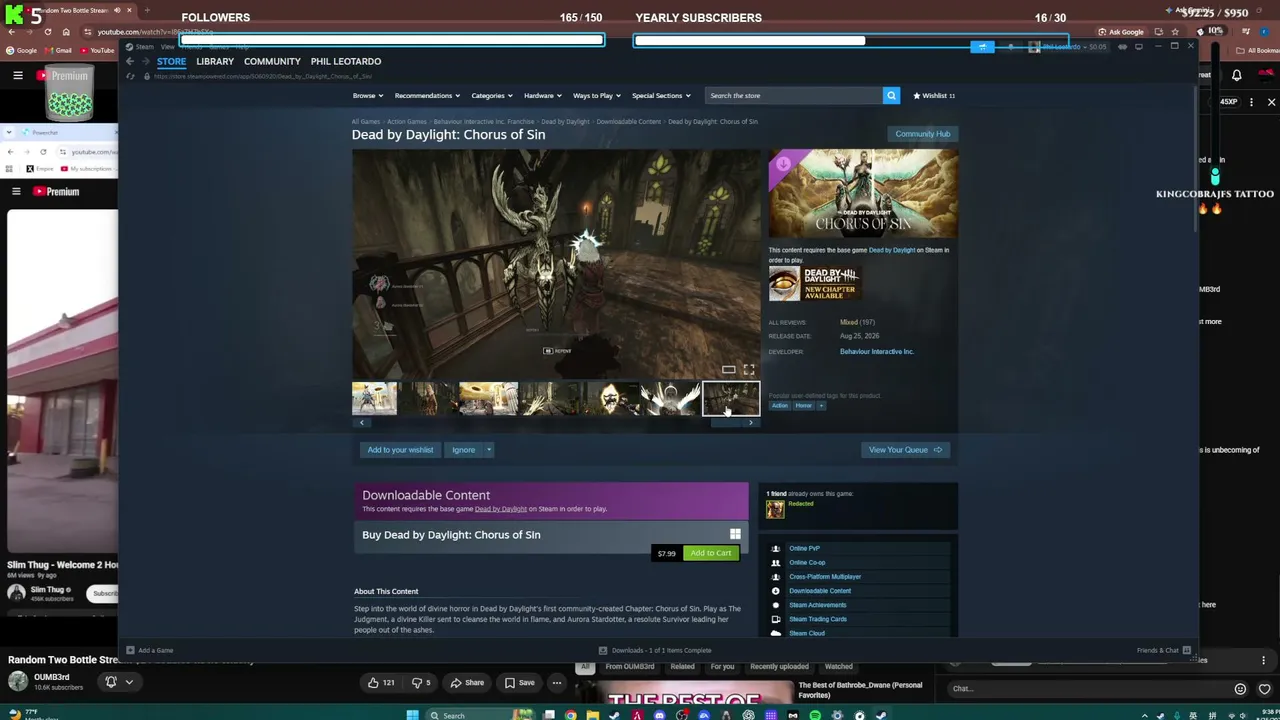1280x720 pixels.
Task: Dislike the YouTube video
Action: coord(422,683)
